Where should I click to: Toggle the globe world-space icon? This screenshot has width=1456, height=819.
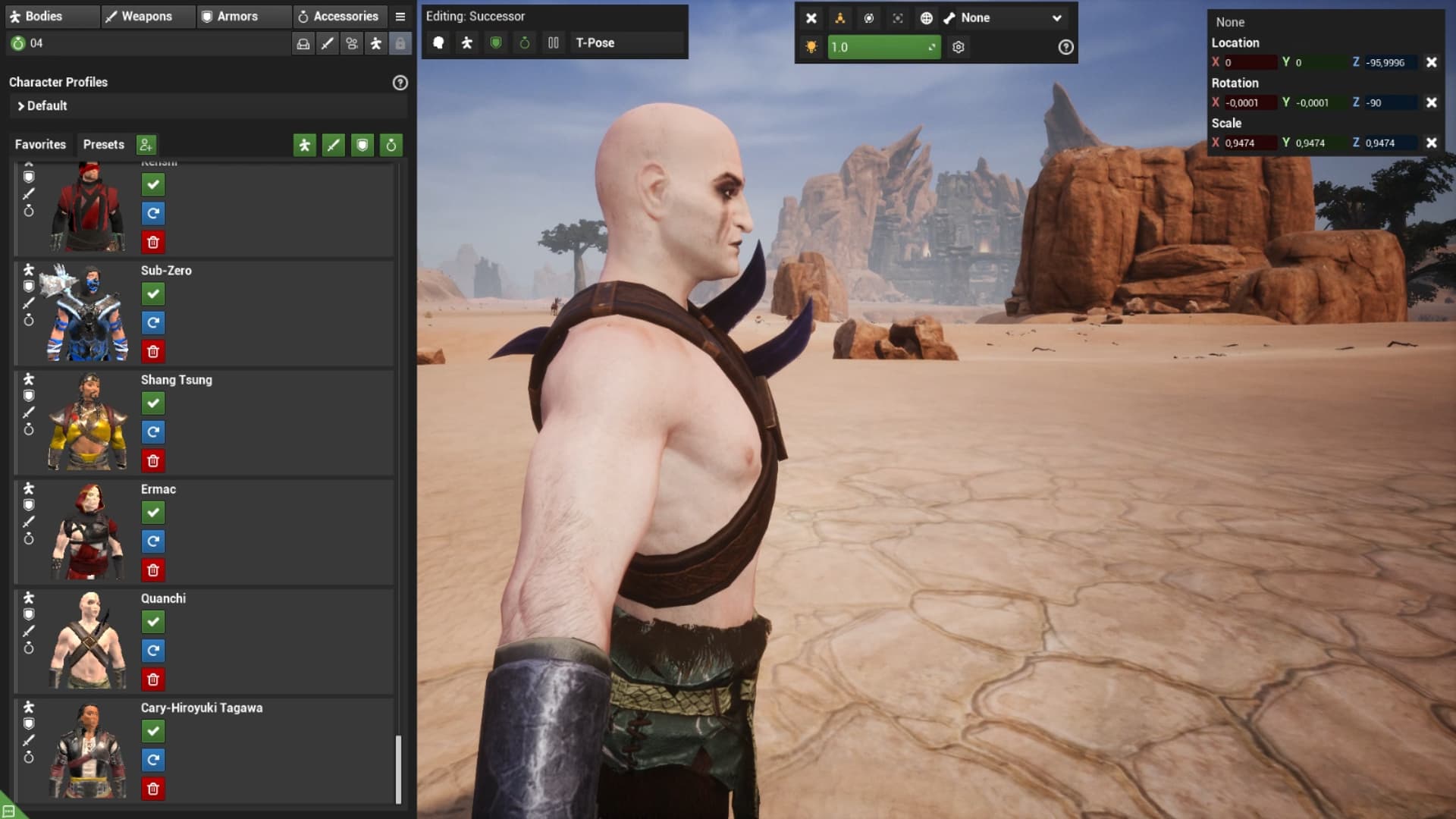coord(927,18)
